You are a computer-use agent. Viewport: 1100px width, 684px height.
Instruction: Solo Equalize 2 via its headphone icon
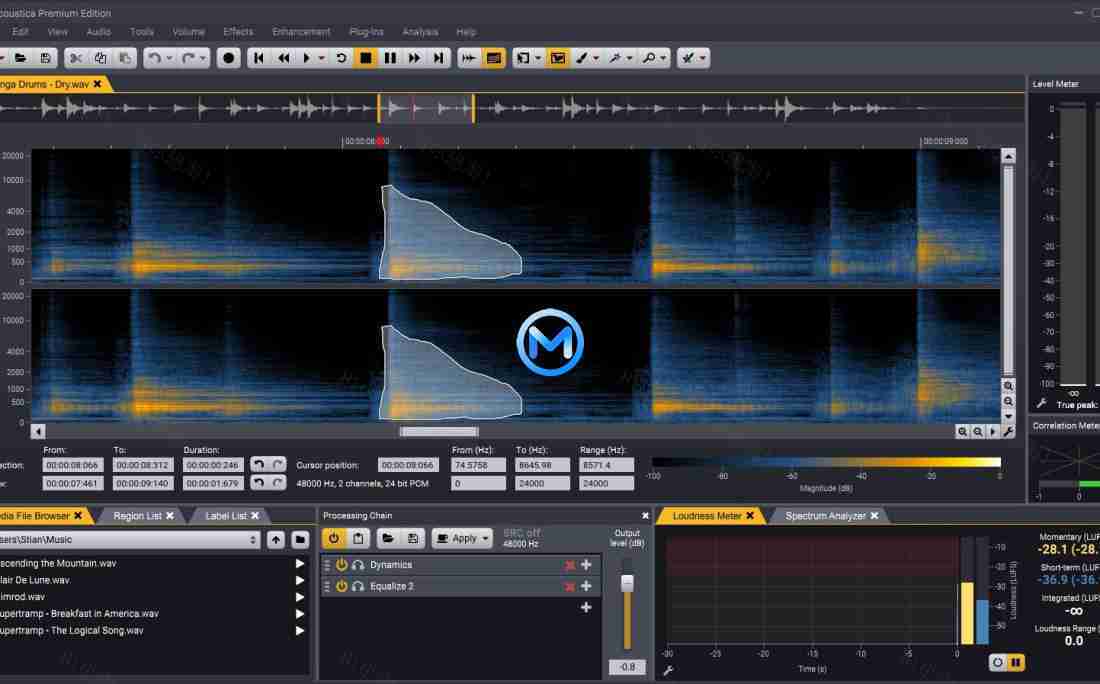(358, 586)
